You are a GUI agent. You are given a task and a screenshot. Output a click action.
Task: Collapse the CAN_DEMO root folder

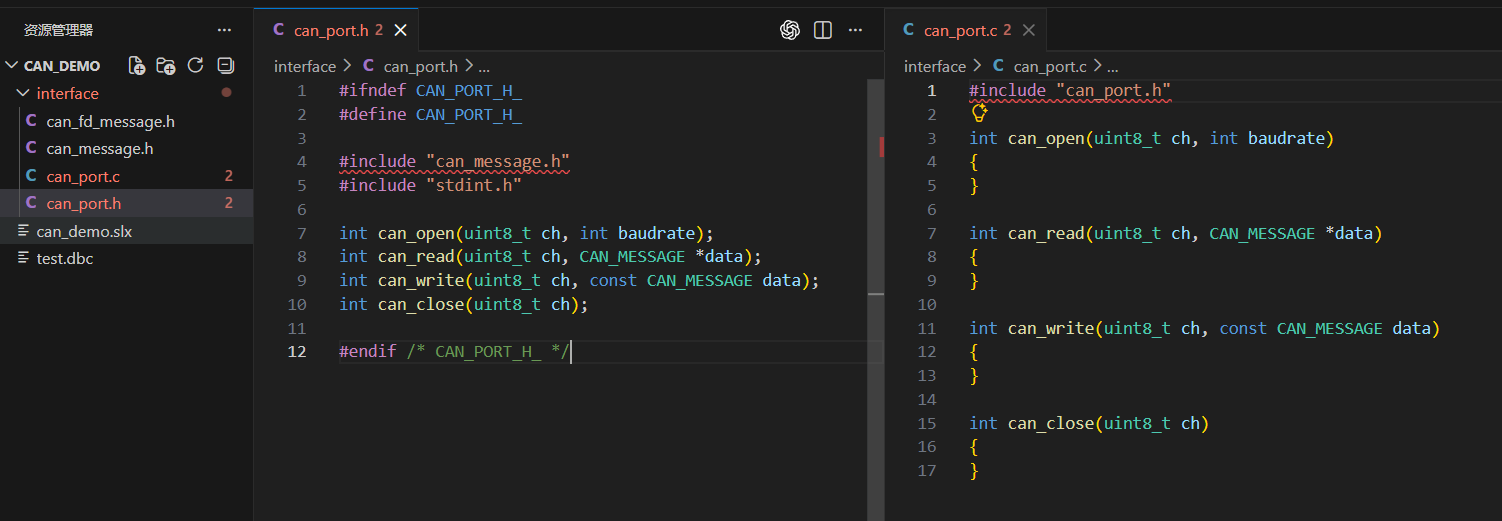pyautogui.click(x=12, y=66)
